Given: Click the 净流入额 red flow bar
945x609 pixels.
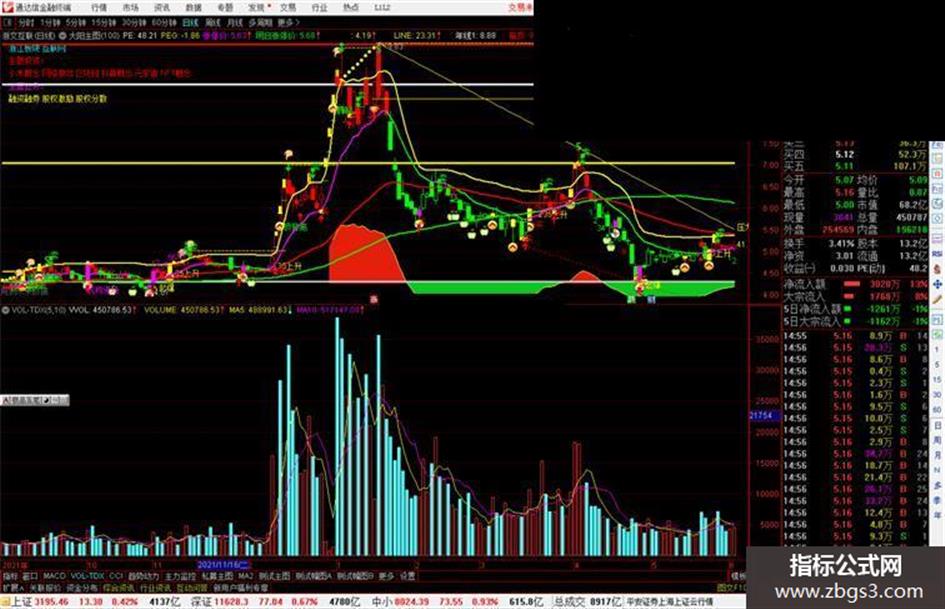Looking at the screenshot, I should point(851,283).
